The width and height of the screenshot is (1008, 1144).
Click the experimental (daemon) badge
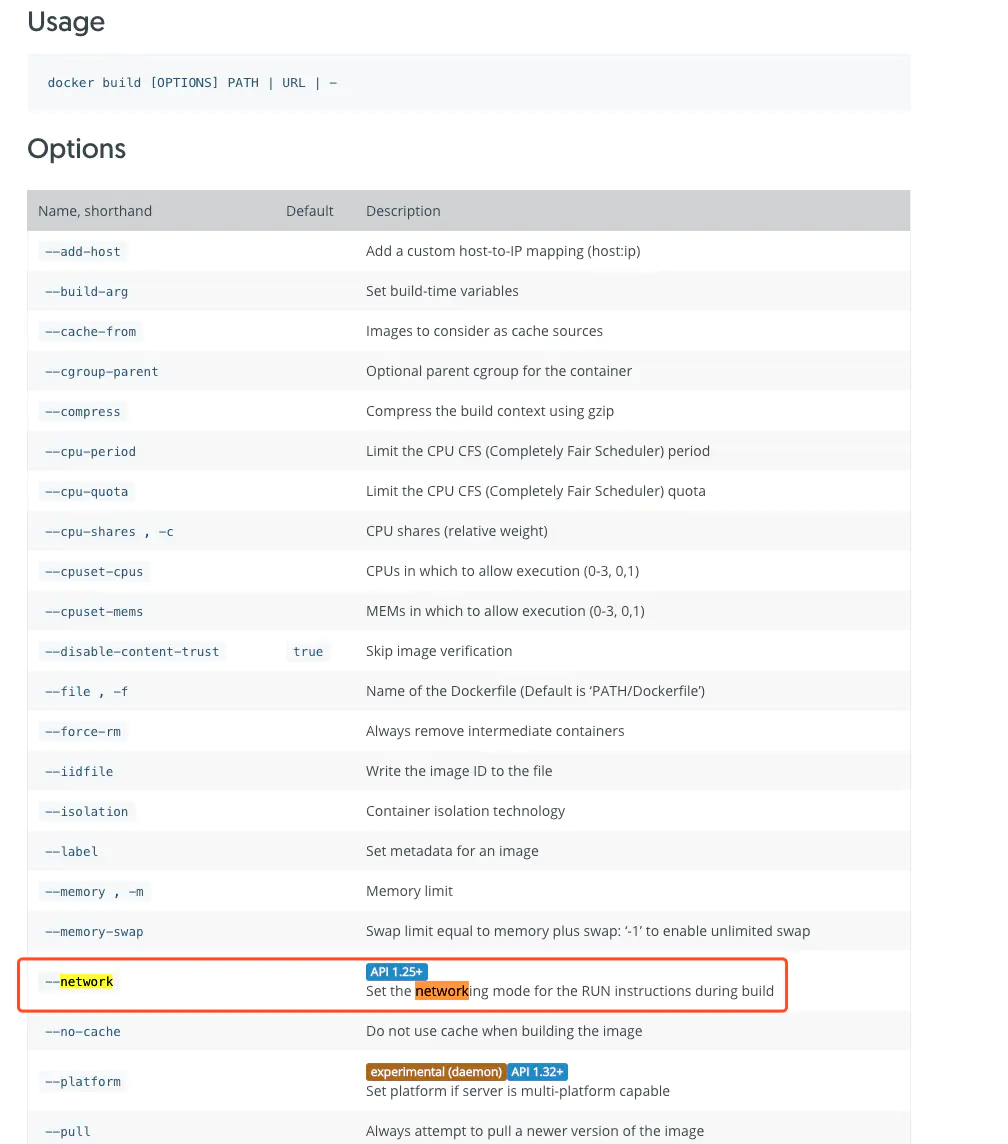point(436,1071)
